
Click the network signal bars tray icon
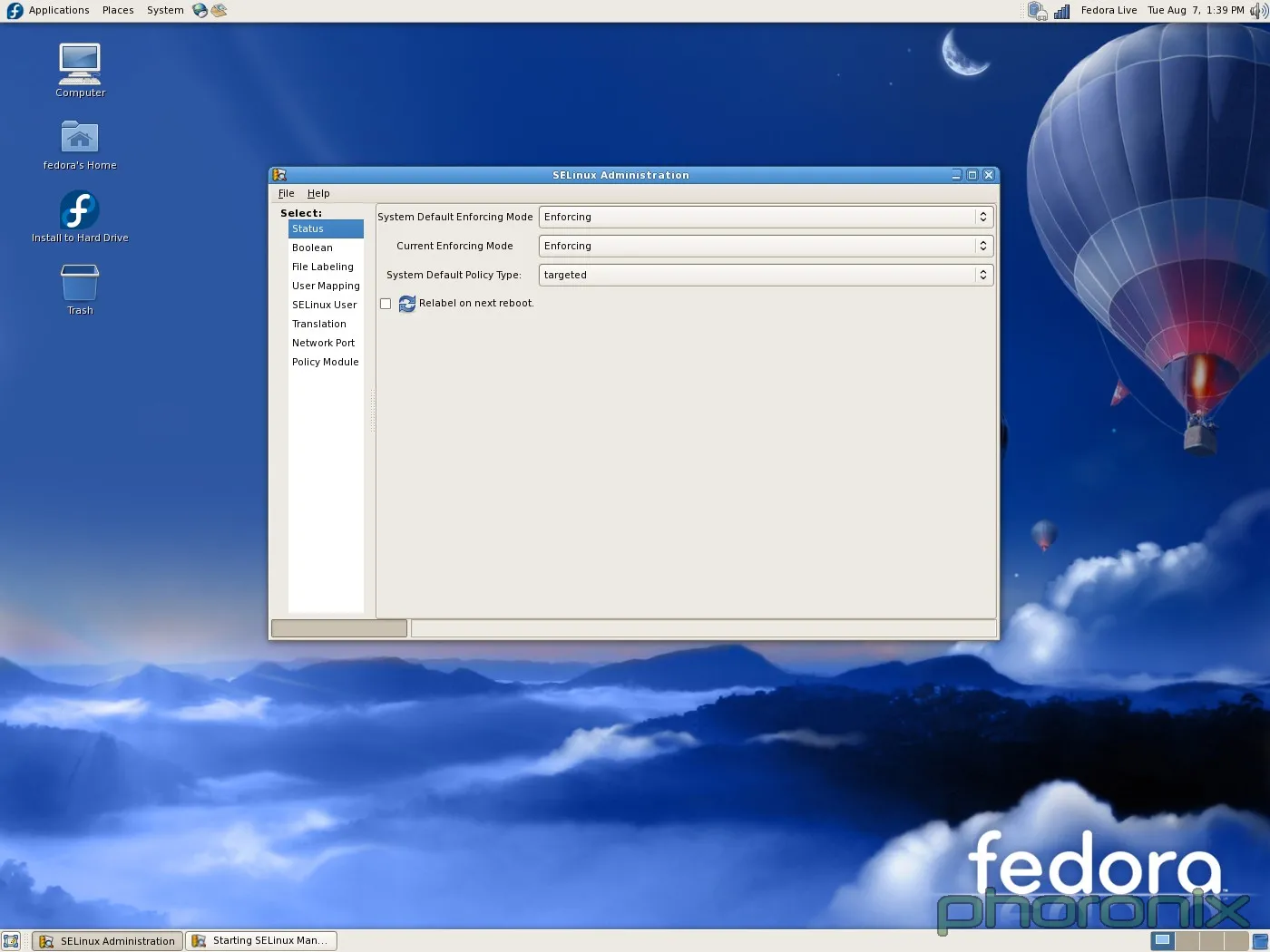coord(1061,11)
